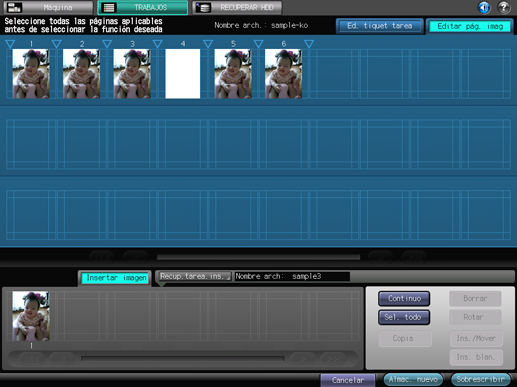Jump to last page in insert panel
Viewport: 517px width, 387px height.
[333, 359]
